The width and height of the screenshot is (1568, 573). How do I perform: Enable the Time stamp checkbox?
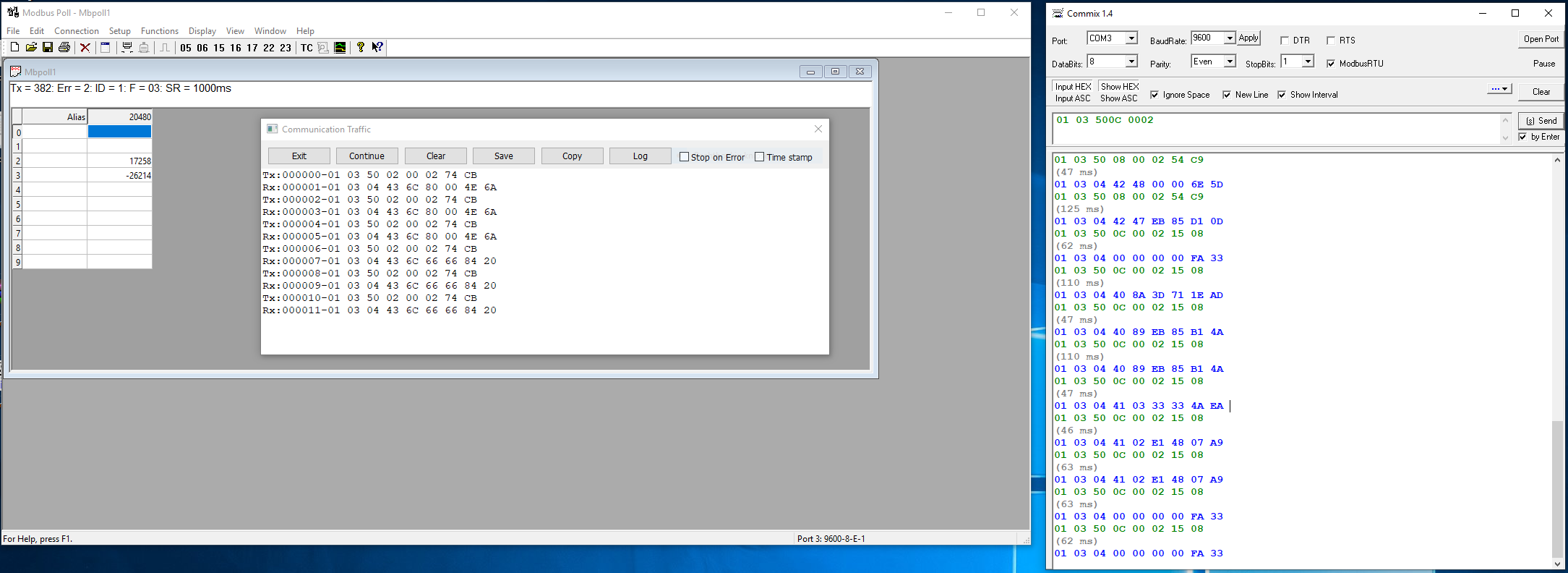point(759,157)
